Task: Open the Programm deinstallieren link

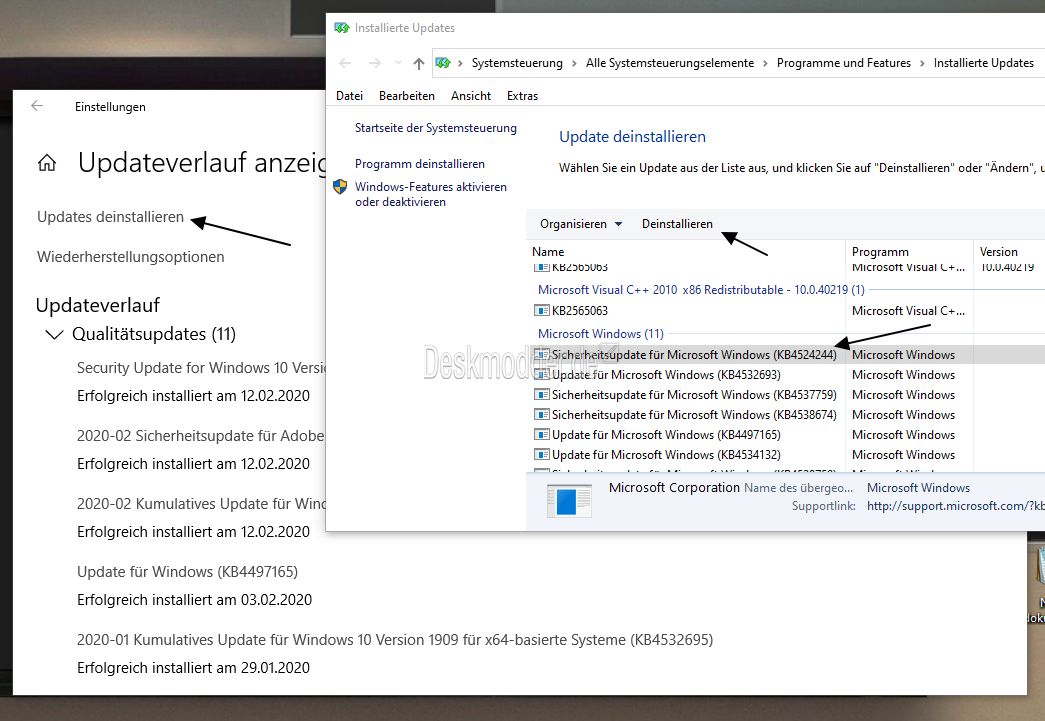Action: pos(420,164)
